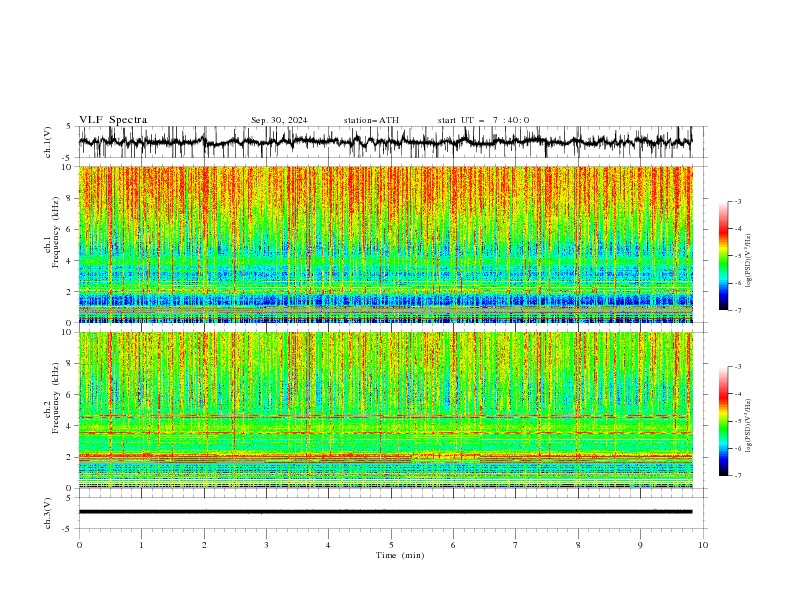Click the time axis tick label "10"
The width and height of the screenshot is (792, 612).
tap(703, 545)
